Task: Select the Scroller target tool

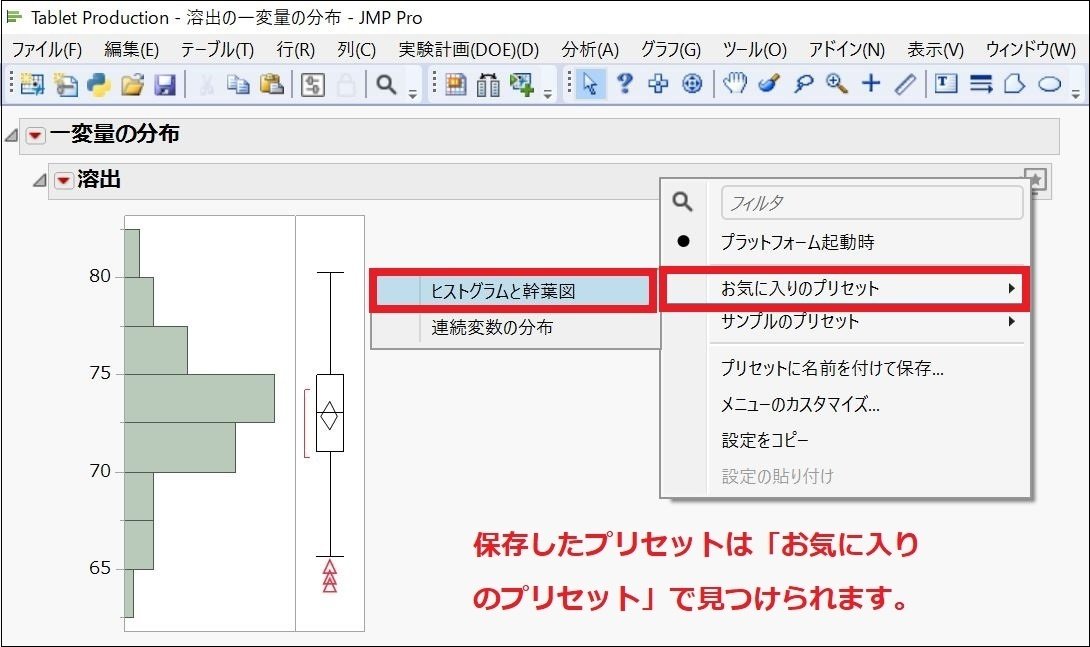Action: pyautogui.click(x=692, y=84)
